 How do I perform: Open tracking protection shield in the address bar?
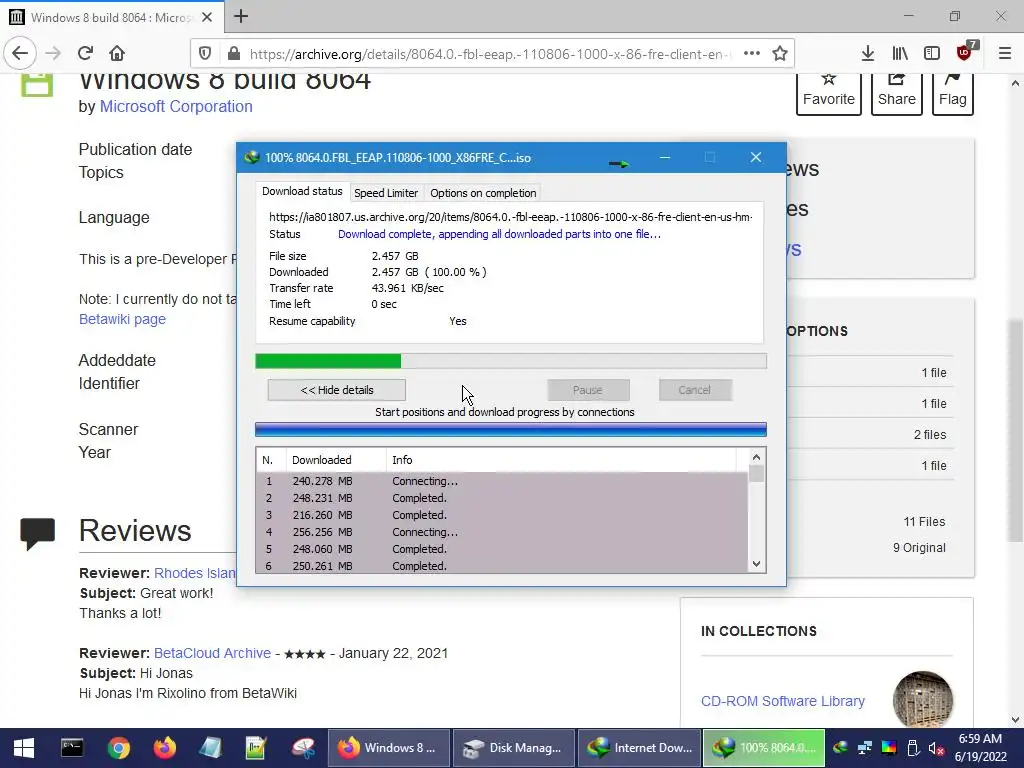pos(205,54)
